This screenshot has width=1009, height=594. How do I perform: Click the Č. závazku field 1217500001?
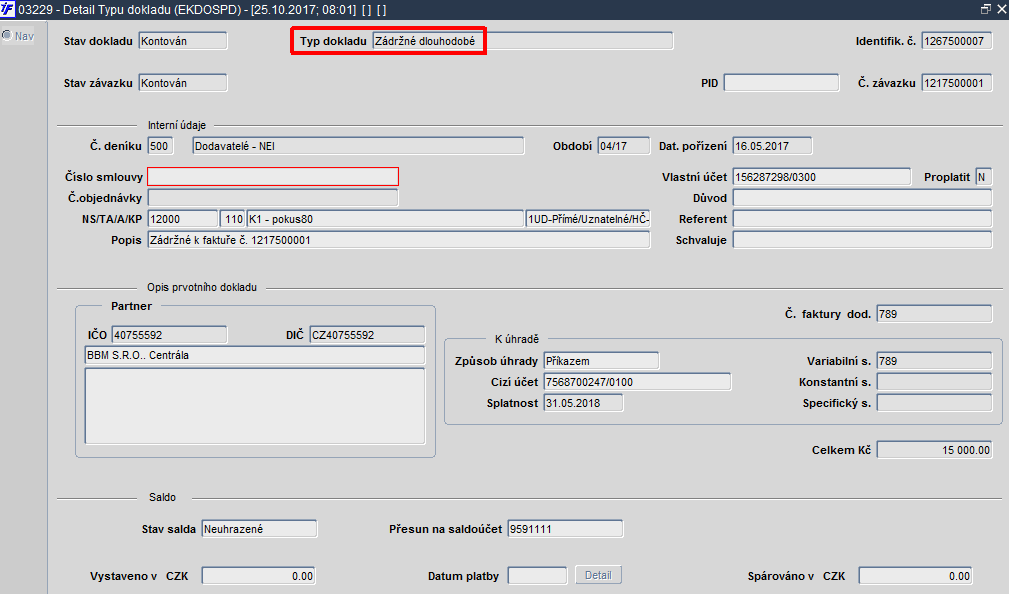click(957, 83)
